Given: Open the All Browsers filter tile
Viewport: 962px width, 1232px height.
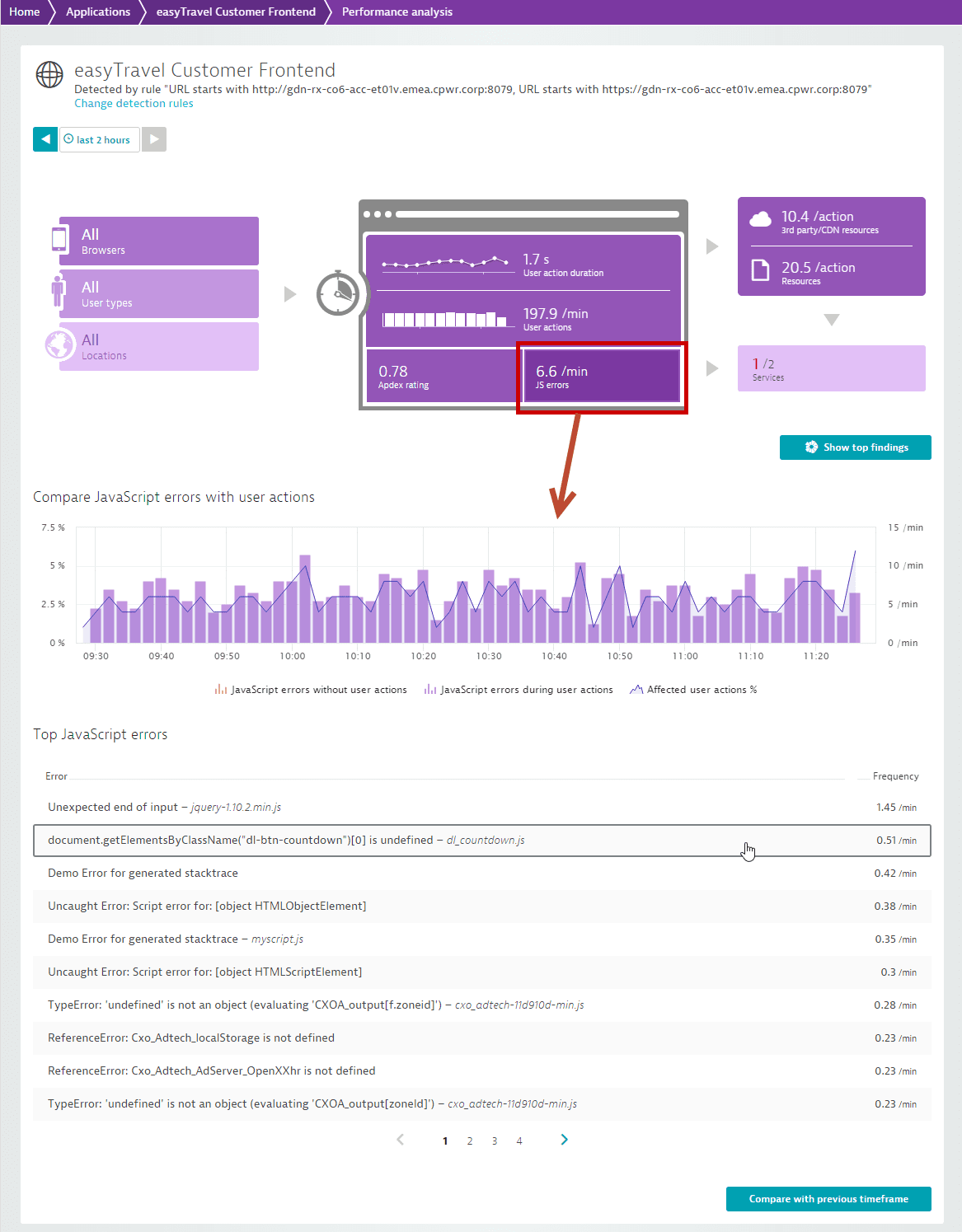Looking at the screenshot, I should [x=159, y=241].
